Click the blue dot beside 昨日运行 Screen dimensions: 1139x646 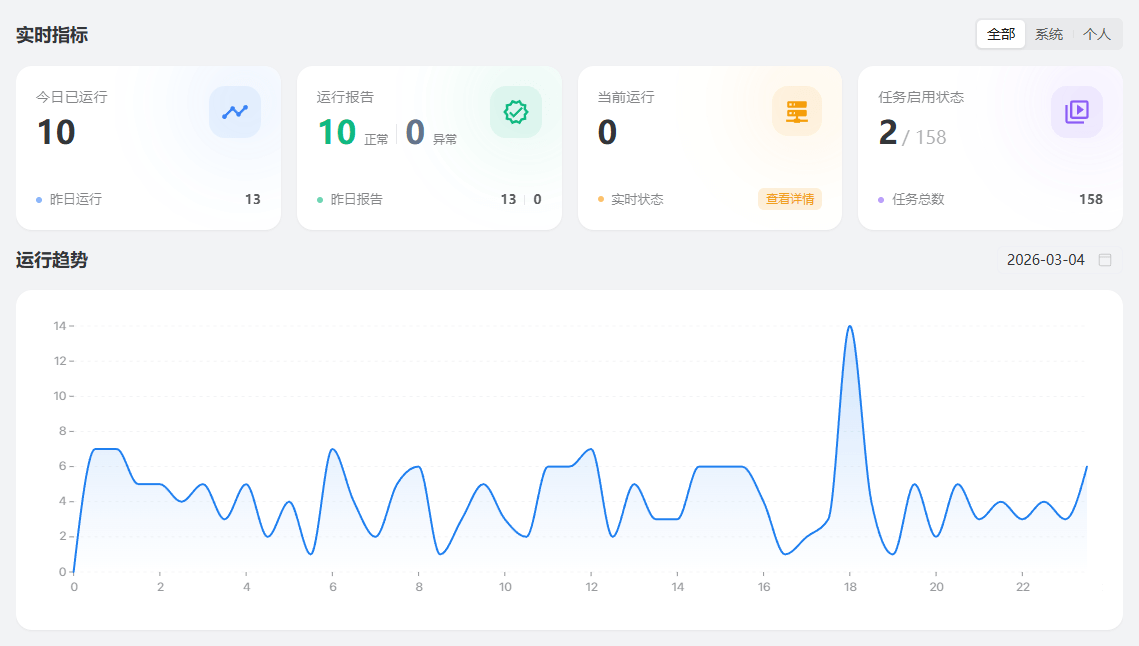[39, 200]
